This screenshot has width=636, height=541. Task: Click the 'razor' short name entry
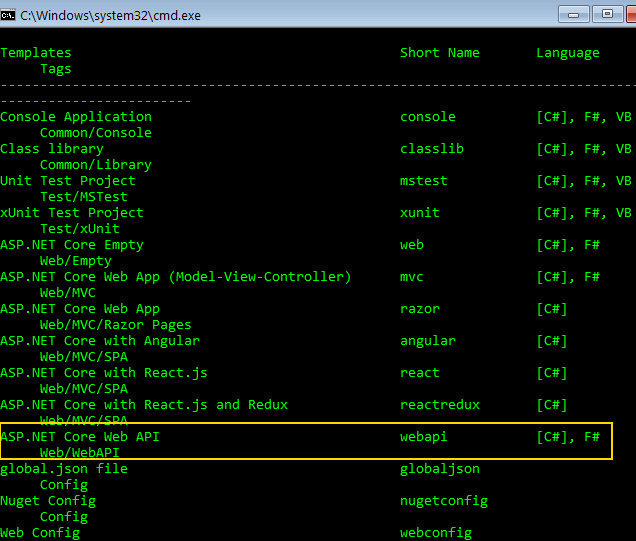coord(420,309)
